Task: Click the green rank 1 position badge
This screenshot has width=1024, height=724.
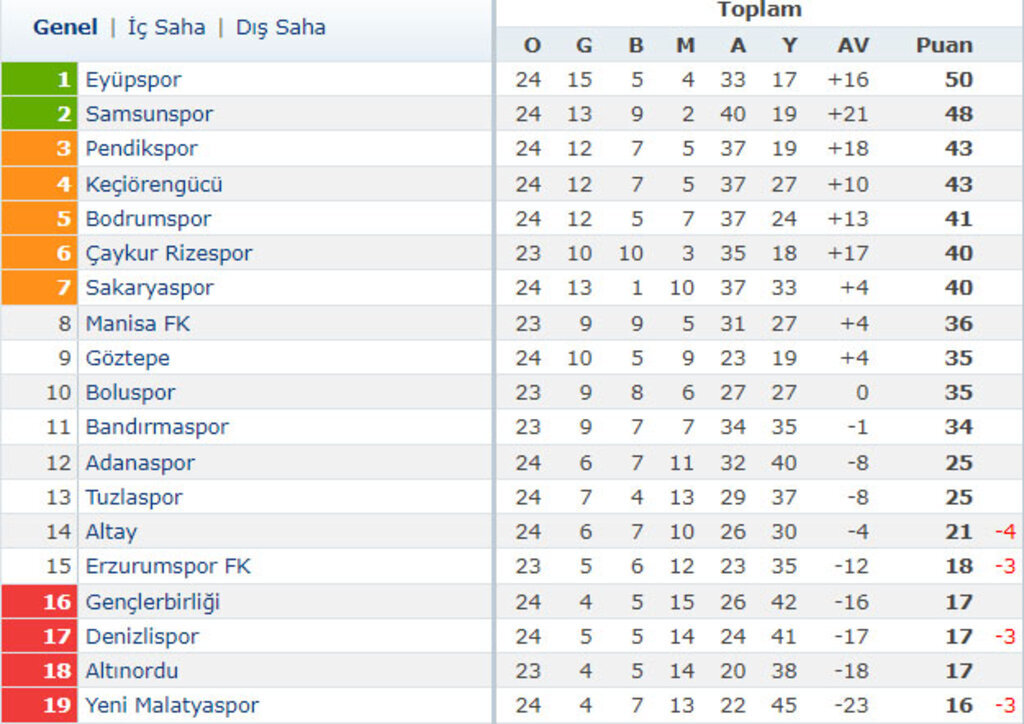Action: pos(39,79)
